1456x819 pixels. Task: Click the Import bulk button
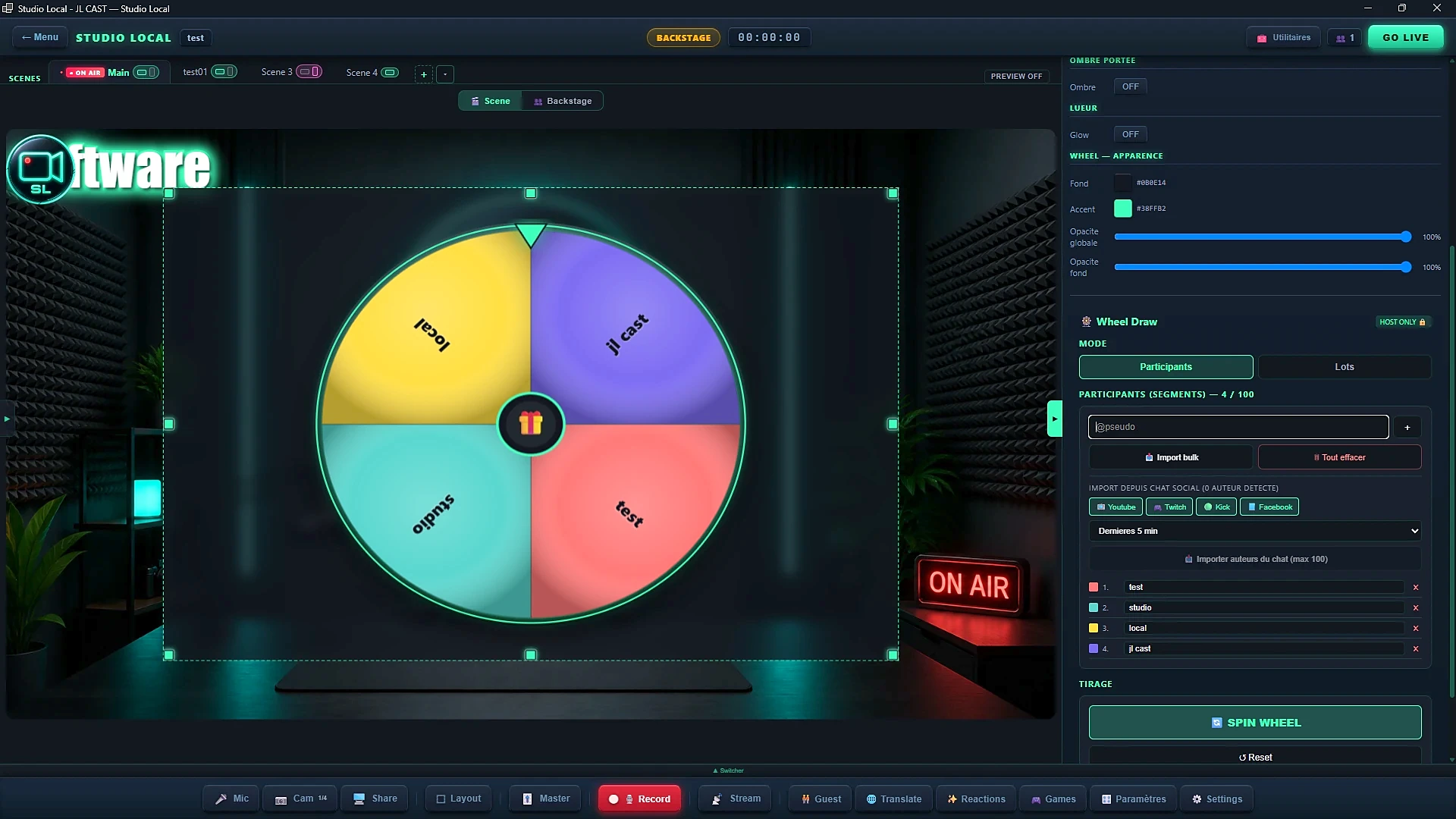1172,457
